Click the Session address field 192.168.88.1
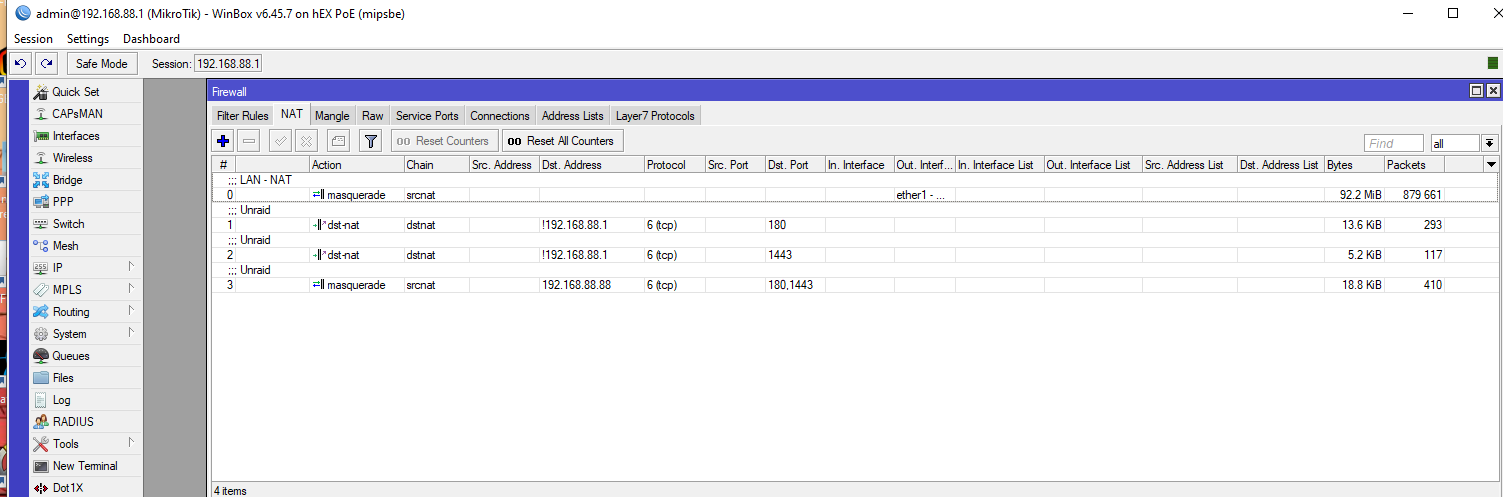1503x497 pixels. 228,64
